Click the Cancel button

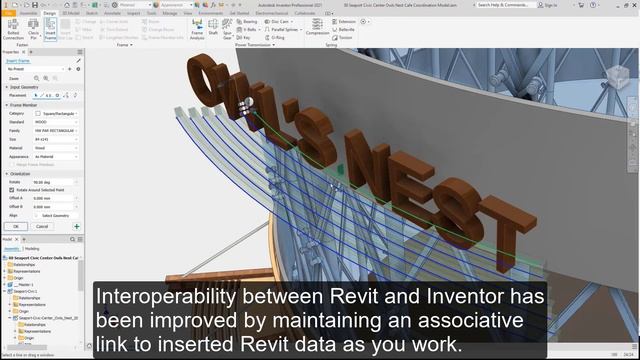[x=42, y=226]
